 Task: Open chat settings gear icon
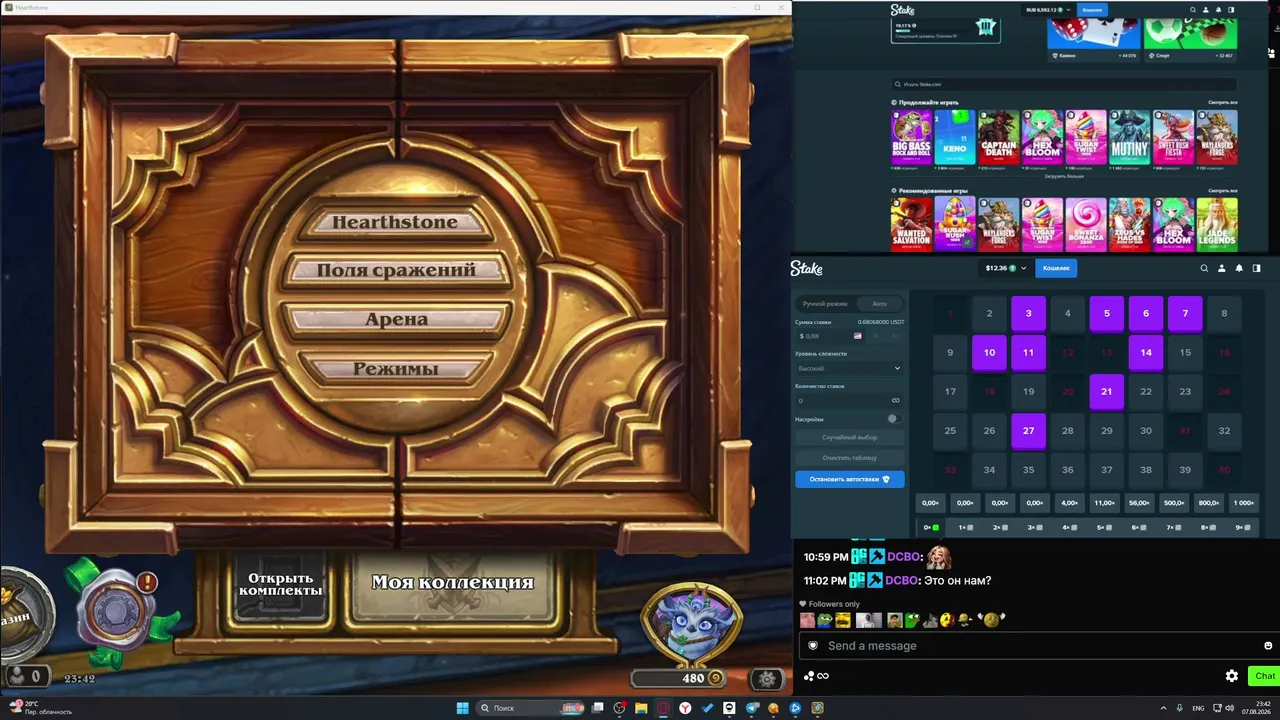(x=1232, y=676)
